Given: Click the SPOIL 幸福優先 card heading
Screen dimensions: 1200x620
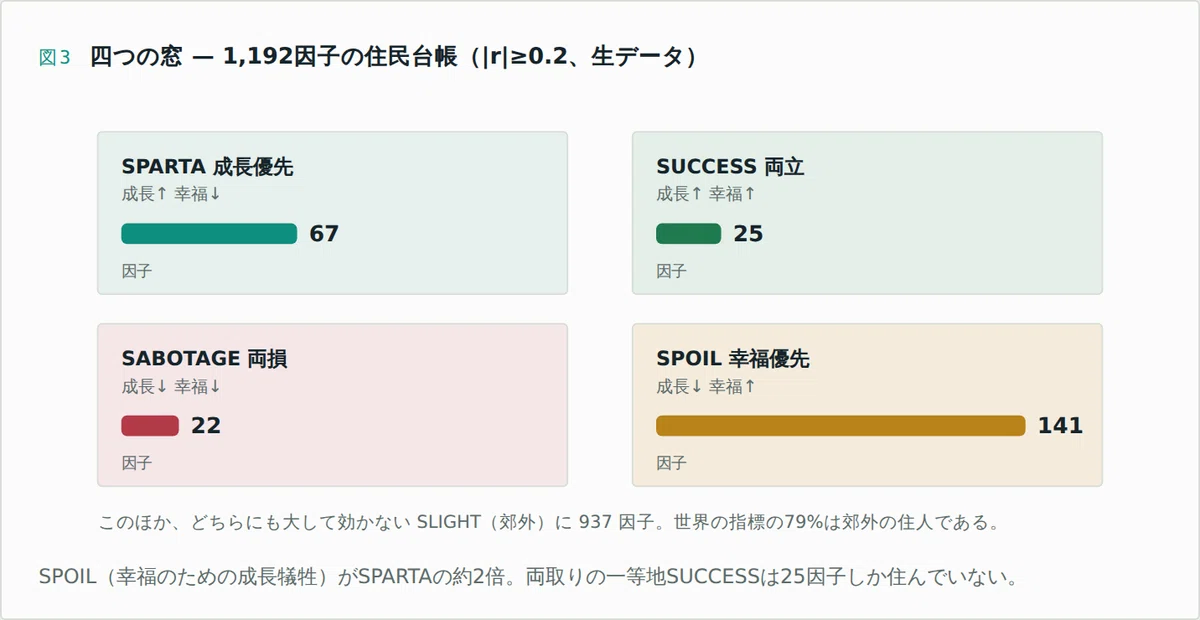Looking at the screenshot, I should click(x=733, y=359).
